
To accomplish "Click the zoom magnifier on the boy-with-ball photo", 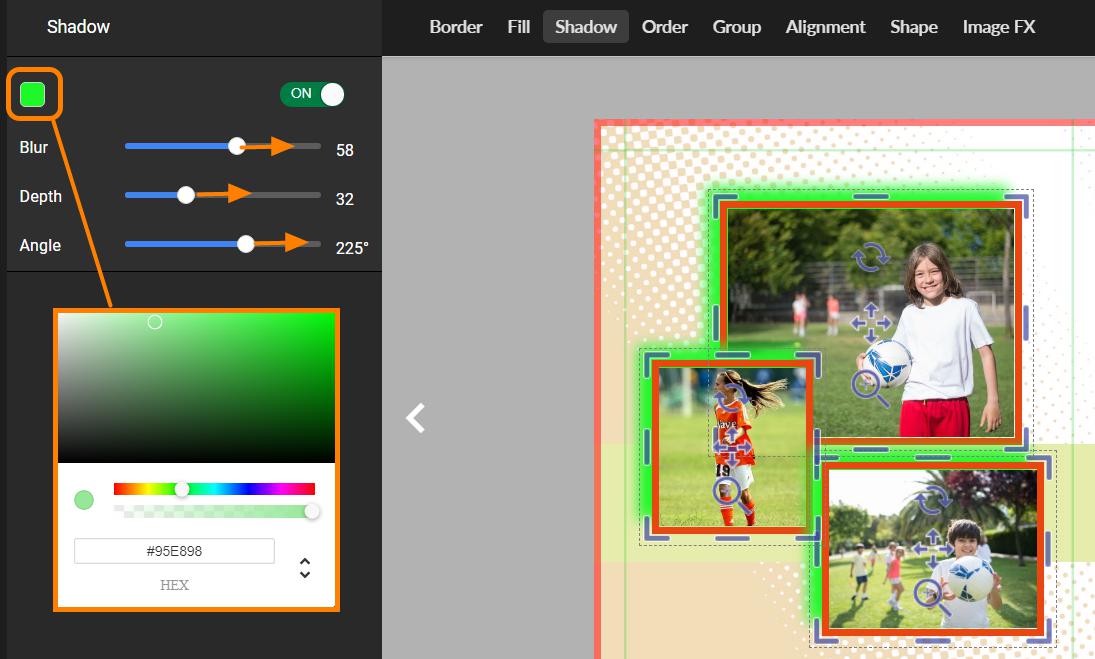I will point(932,598).
